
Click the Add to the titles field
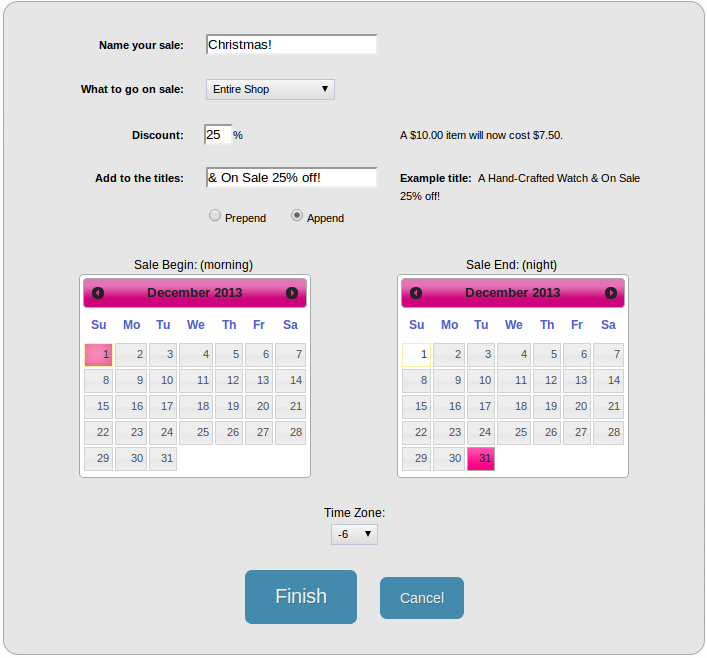[x=291, y=178]
